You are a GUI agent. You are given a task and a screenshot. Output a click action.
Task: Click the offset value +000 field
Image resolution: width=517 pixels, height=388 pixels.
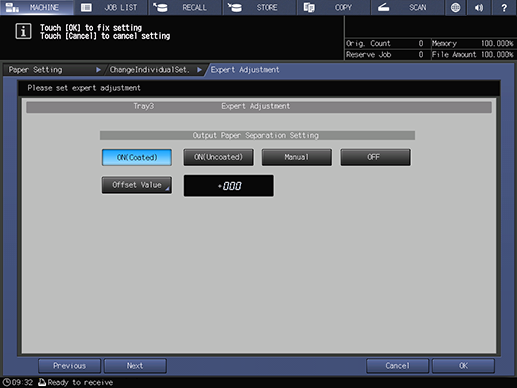pyautogui.click(x=229, y=186)
